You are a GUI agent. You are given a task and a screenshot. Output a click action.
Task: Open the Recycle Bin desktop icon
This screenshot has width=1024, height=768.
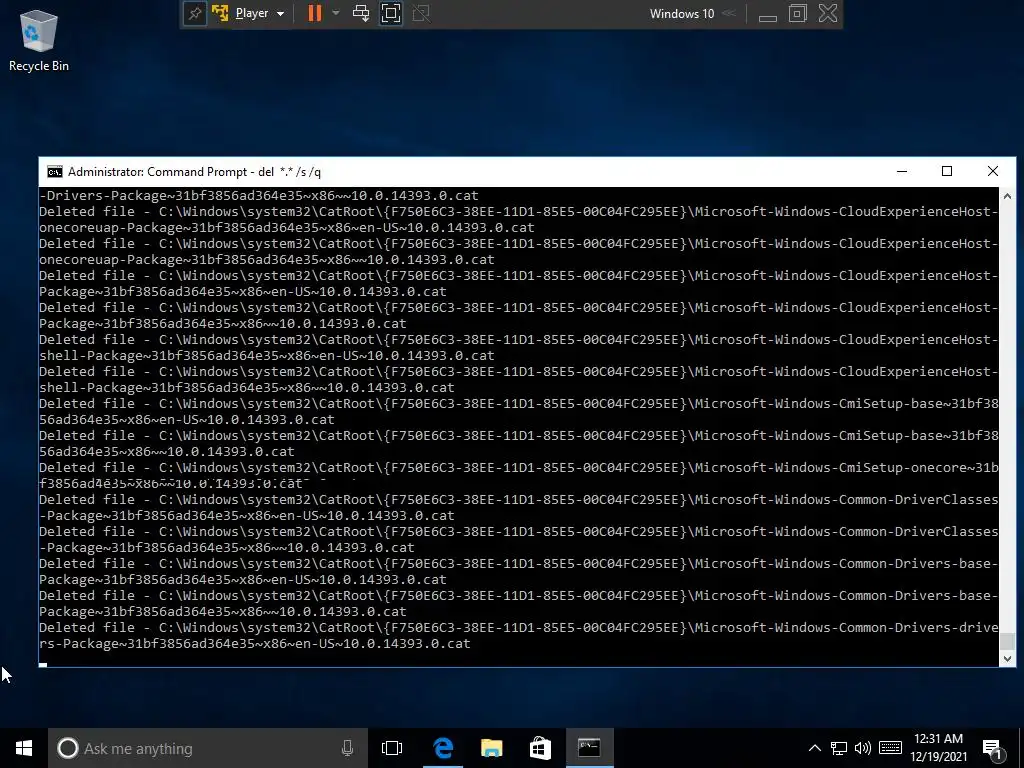[x=39, y=40]
